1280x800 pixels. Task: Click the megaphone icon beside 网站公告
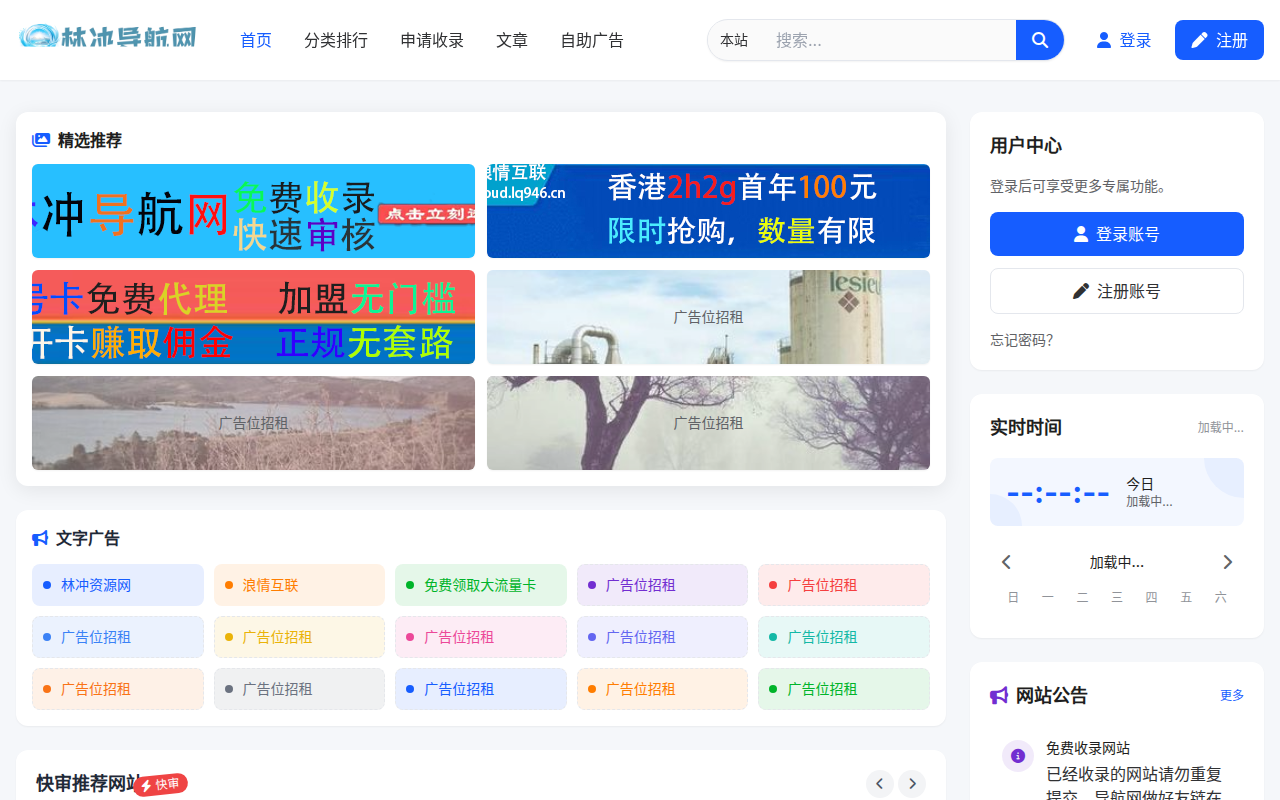(998, 695)
